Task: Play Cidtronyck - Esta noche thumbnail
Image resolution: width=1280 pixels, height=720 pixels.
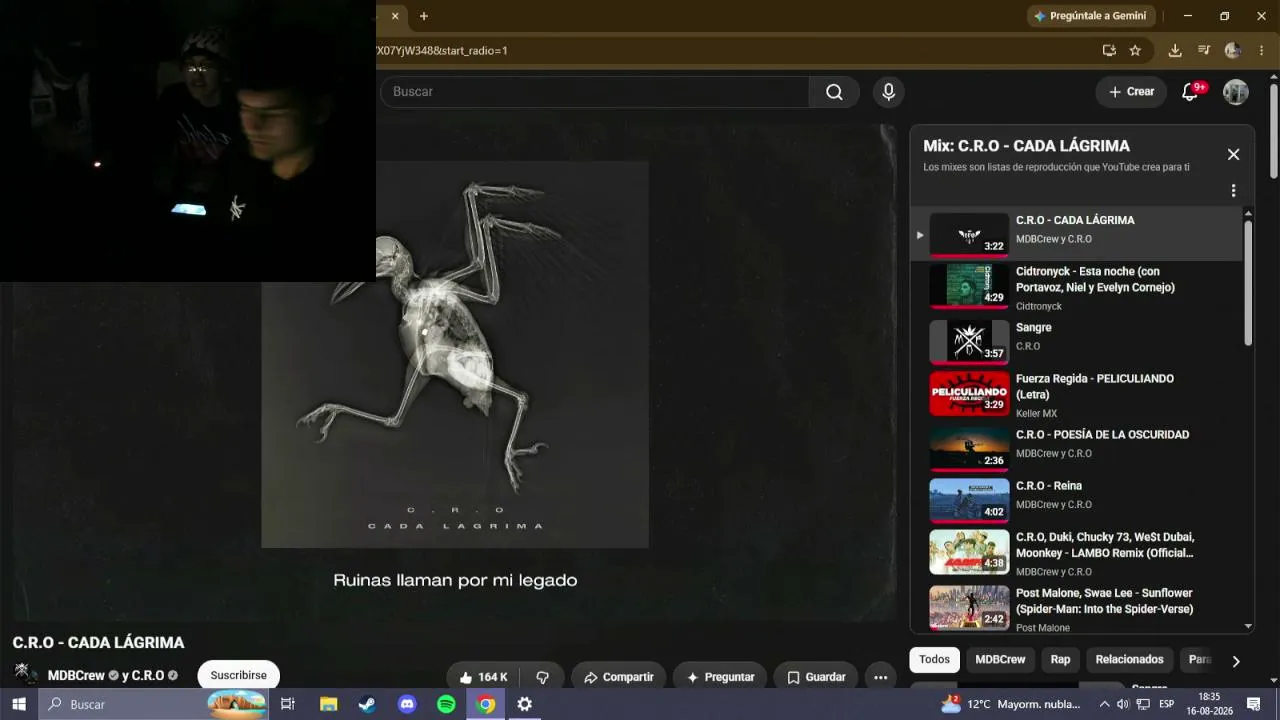Action: point(969,286)
